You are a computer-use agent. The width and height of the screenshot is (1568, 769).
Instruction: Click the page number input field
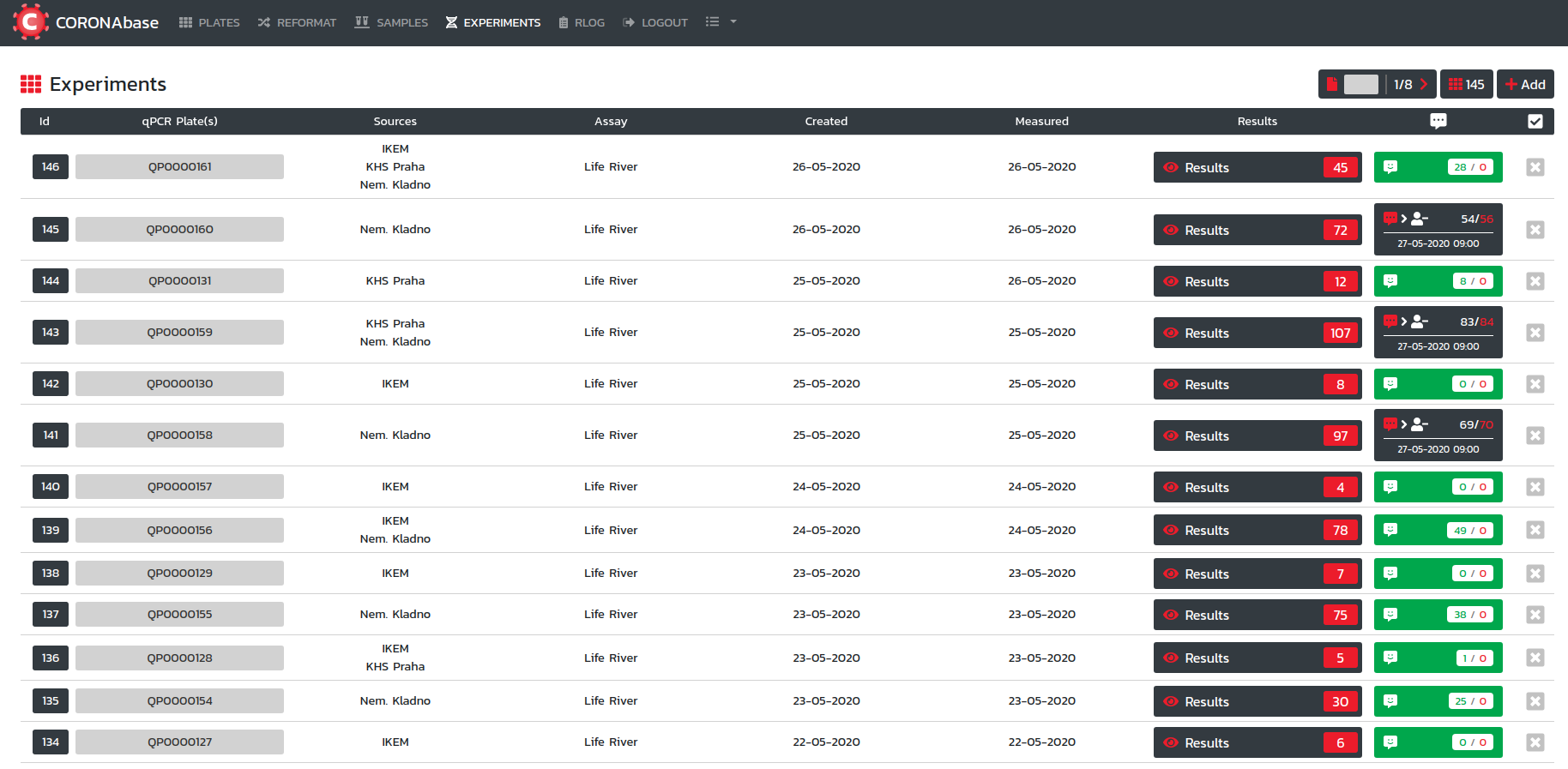[1360, 84]
